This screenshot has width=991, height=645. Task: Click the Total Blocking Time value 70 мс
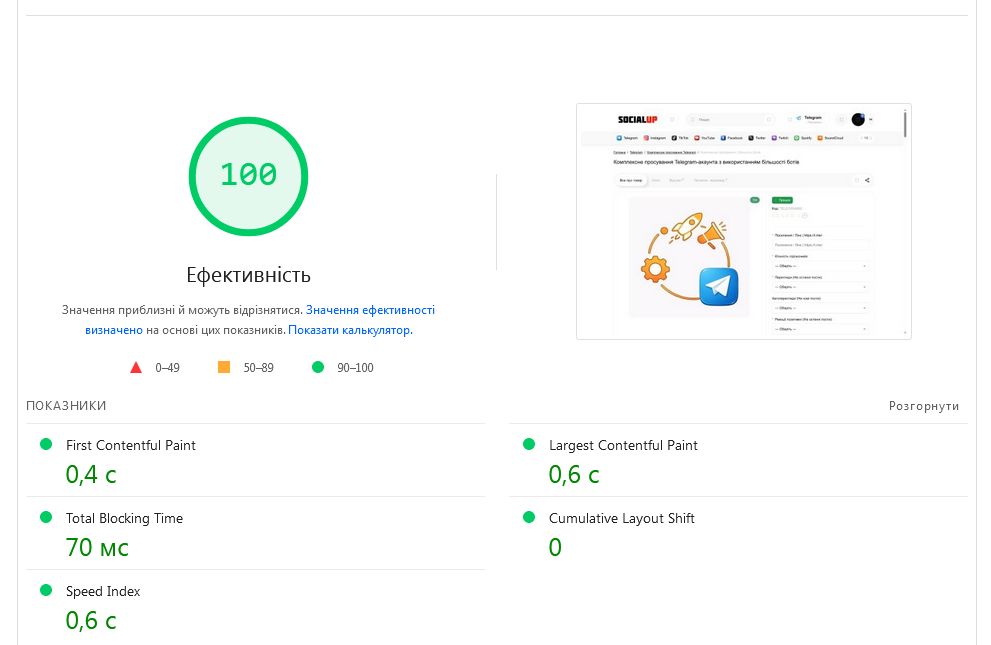tap(97, 547)
